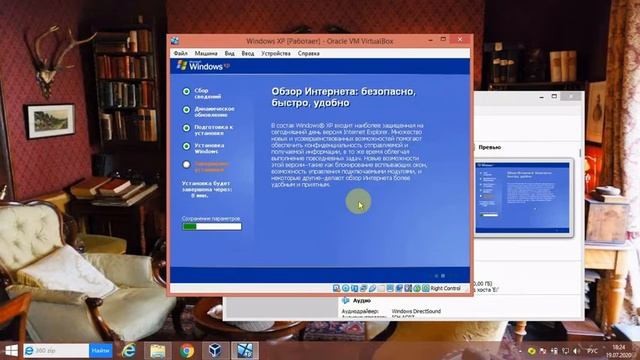The image size is (640, 360).
Task: Click the Найти search button
Action: click(100, 351)
